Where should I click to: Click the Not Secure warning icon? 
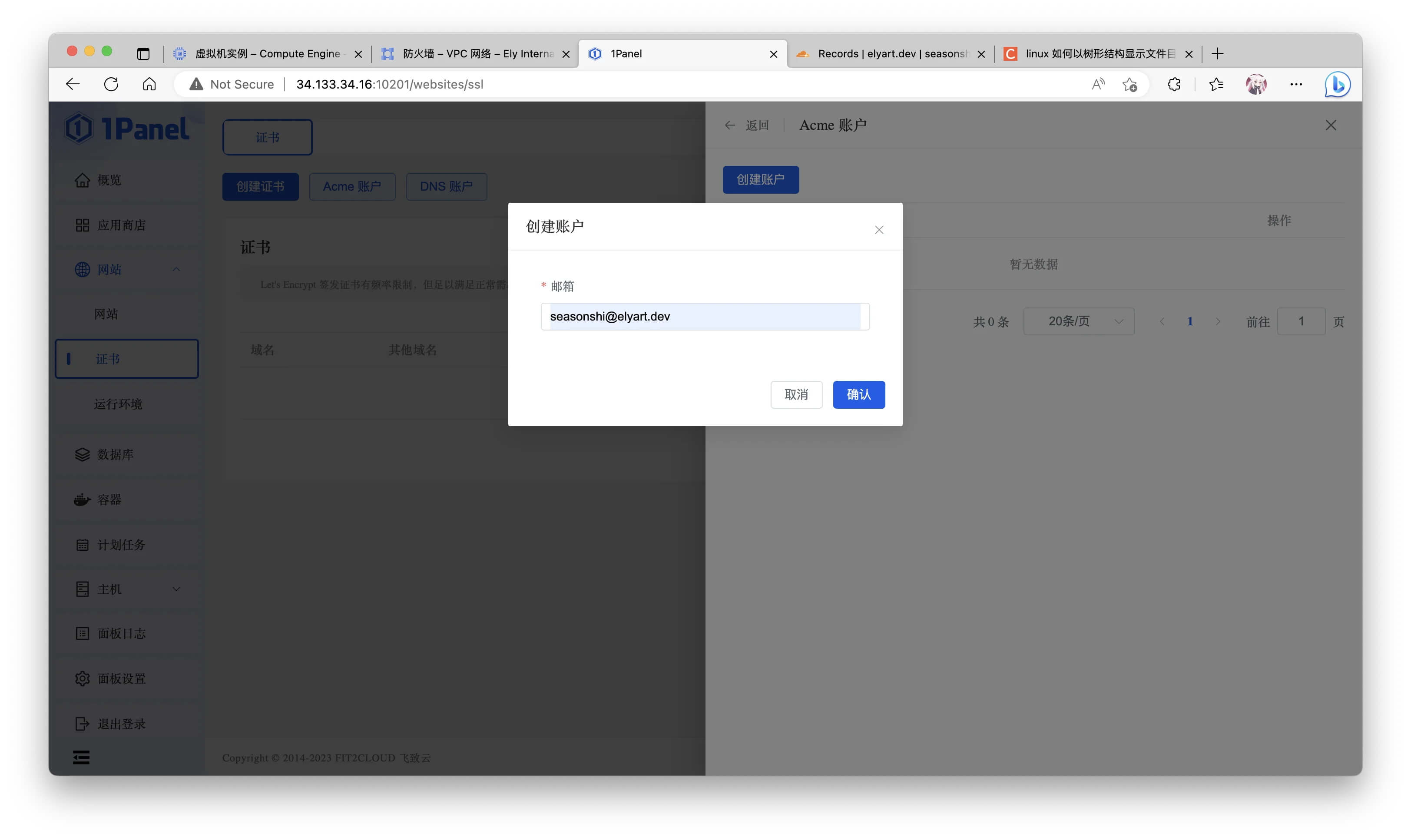[x=196, y=84]
